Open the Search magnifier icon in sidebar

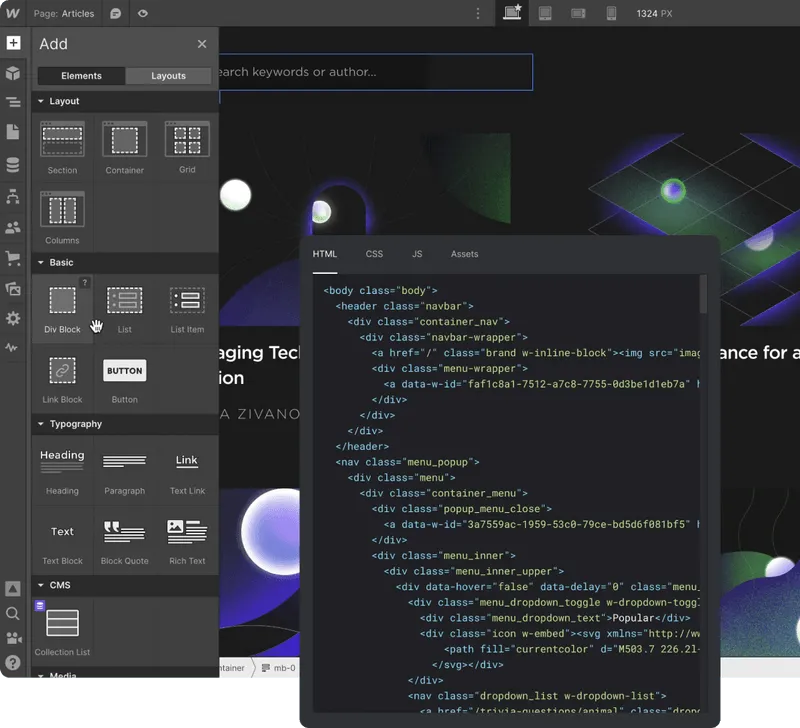(13, 613)
